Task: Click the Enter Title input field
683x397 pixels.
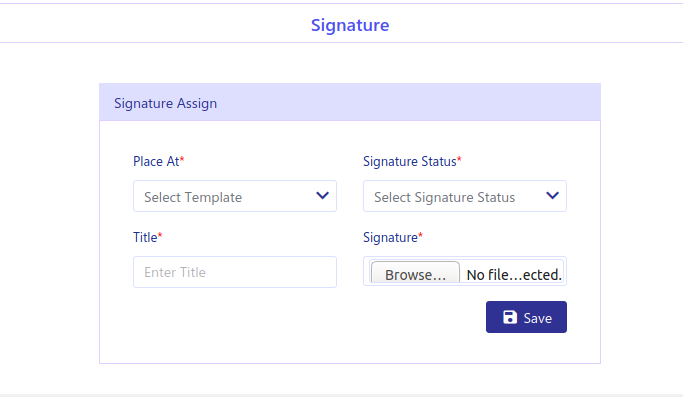Action: [x=235, y=272]
